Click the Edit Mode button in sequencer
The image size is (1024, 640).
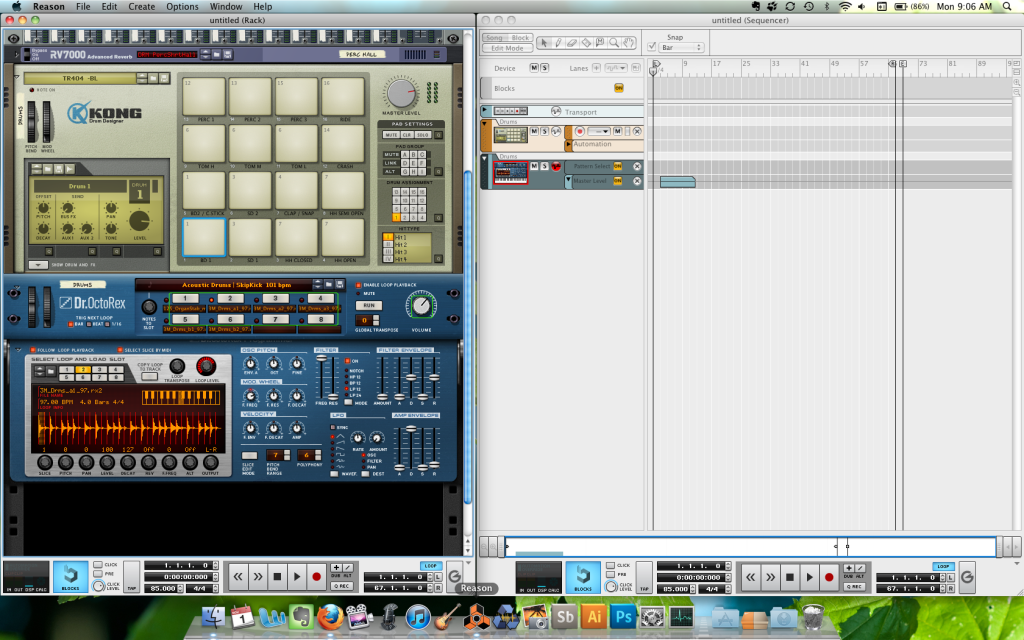click(x=507, y=48)
